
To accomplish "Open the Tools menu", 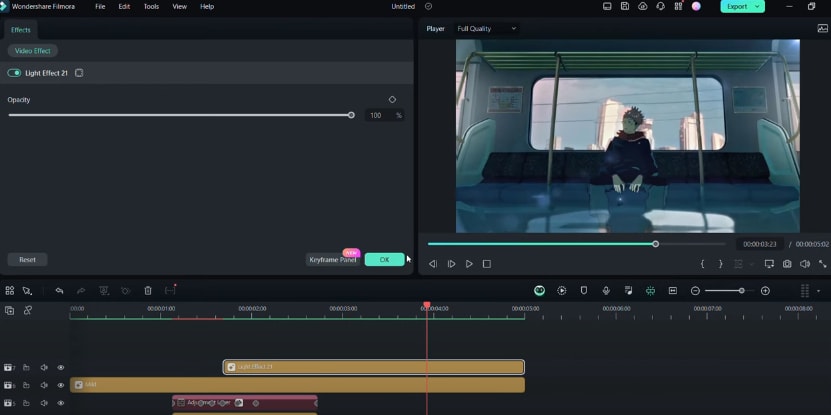I will click(151, 6).
